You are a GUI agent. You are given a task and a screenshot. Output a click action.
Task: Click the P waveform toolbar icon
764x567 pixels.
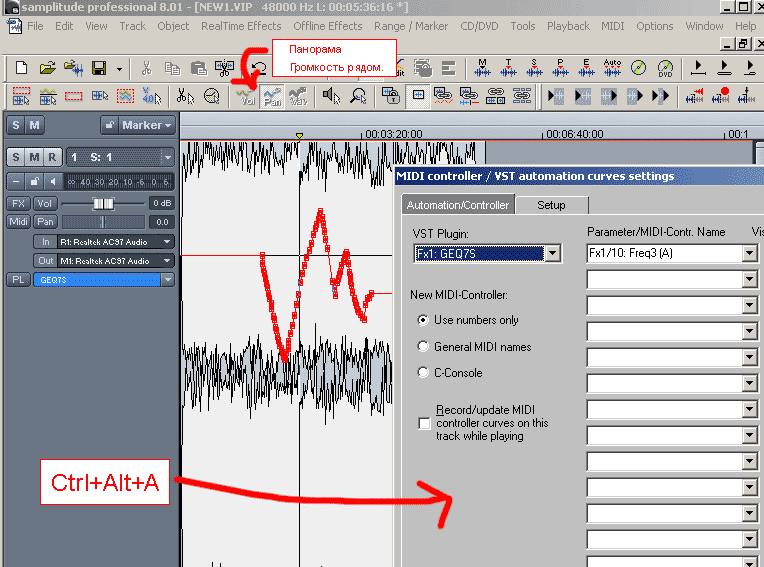[x=560, y=68]
